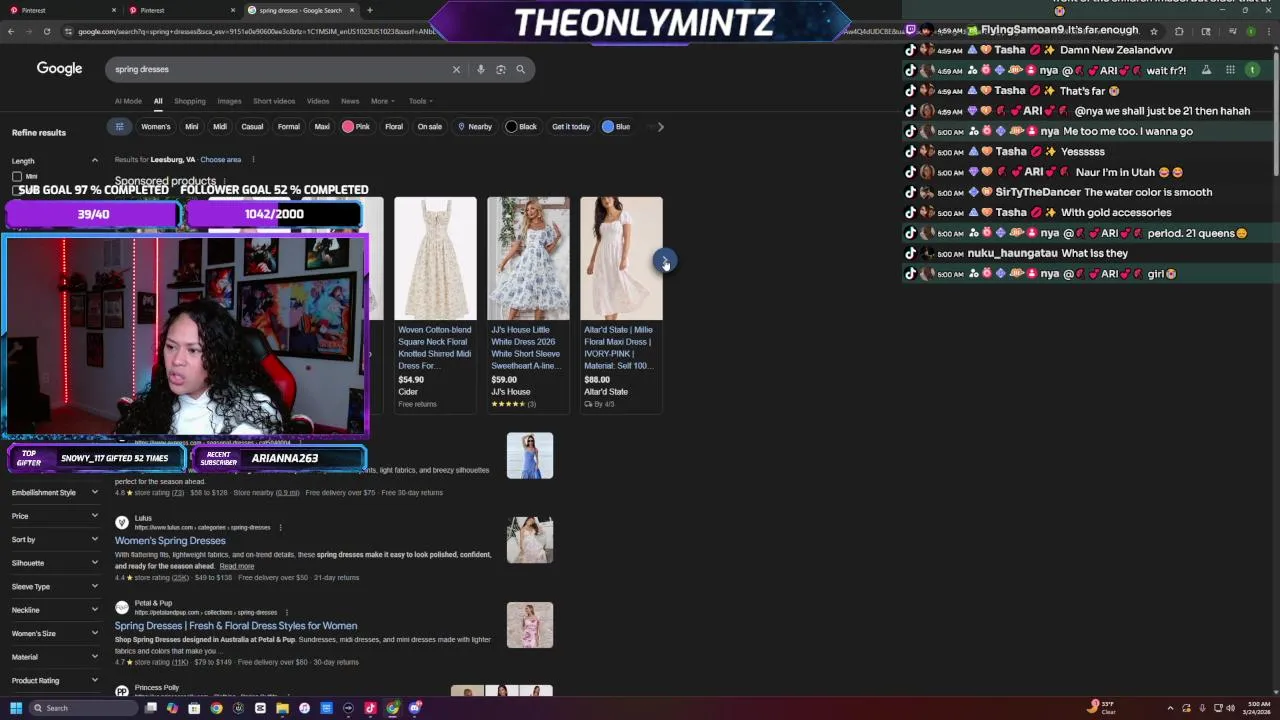Open the More search types dropdown
This screenshot has height=720, width=1280.
382,101
